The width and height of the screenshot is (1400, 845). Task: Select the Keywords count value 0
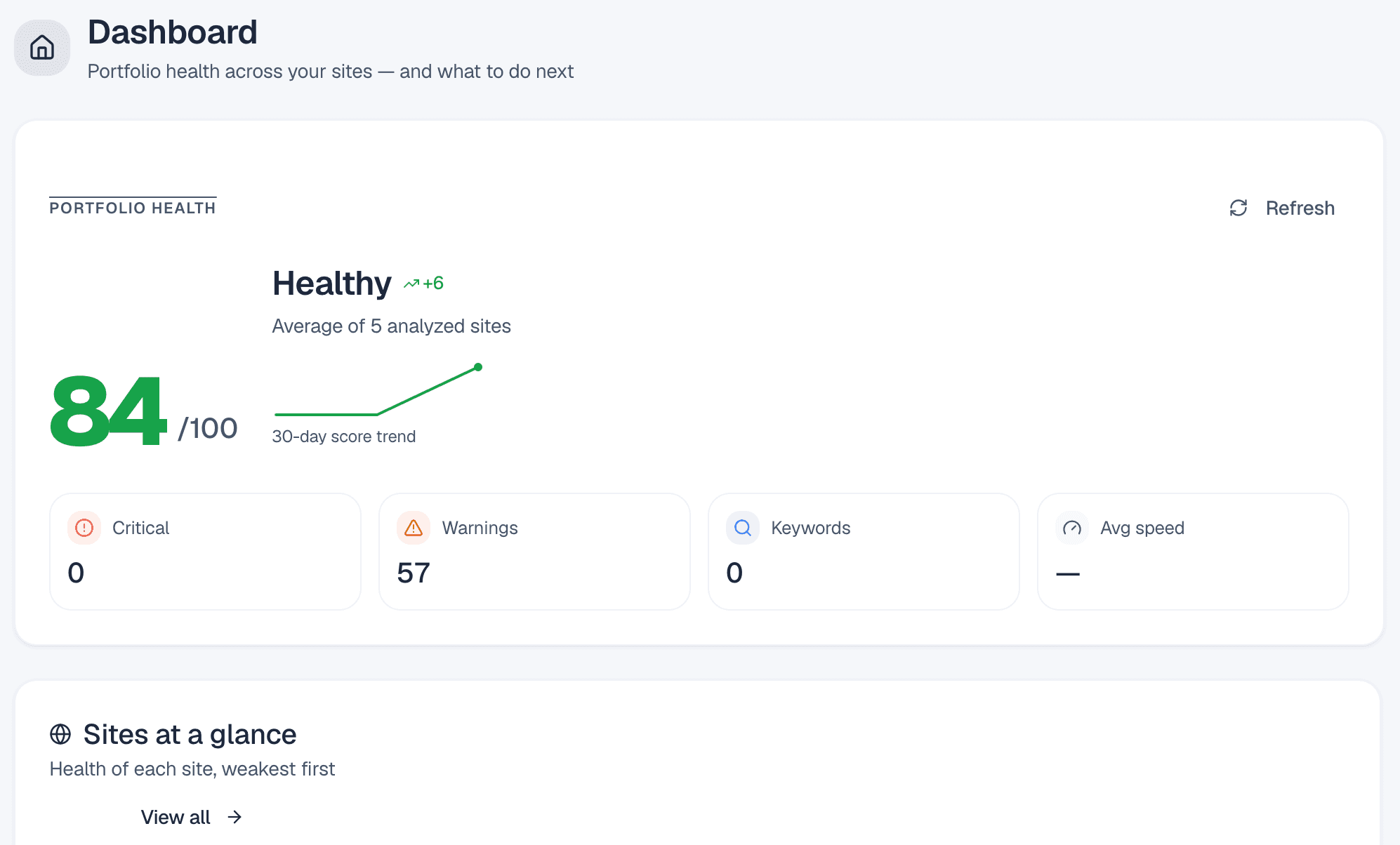coord(734,573)
